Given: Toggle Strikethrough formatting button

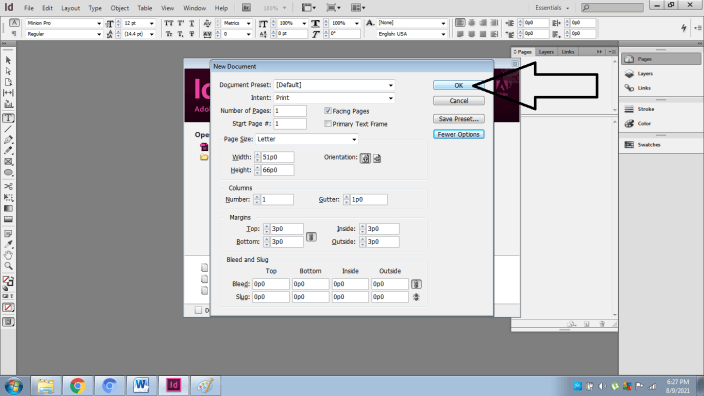Looking at the screenshot, I should (x=192, y=34).
